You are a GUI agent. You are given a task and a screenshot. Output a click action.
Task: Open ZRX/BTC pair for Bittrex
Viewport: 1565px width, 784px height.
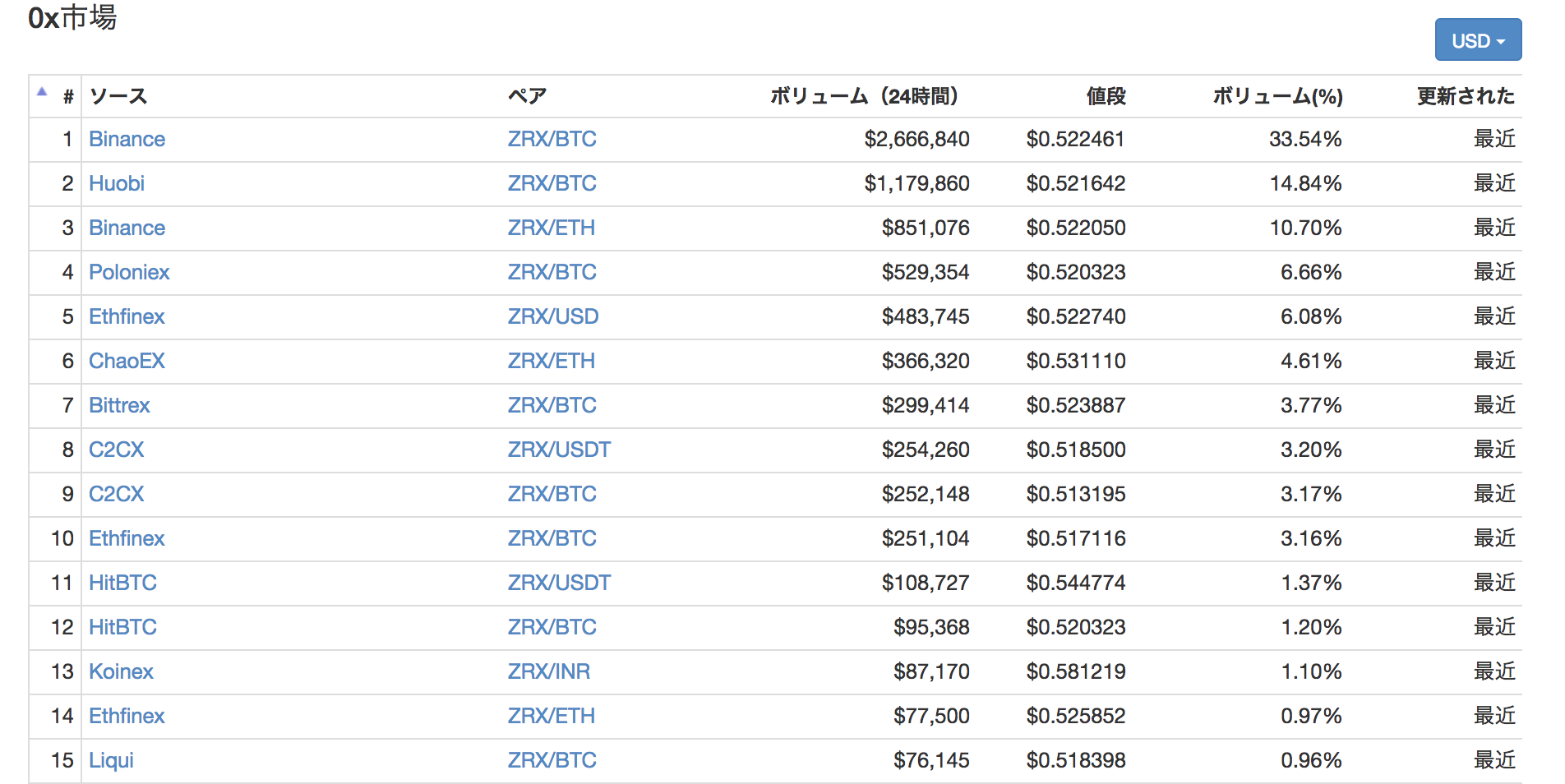tap(552, 405)
